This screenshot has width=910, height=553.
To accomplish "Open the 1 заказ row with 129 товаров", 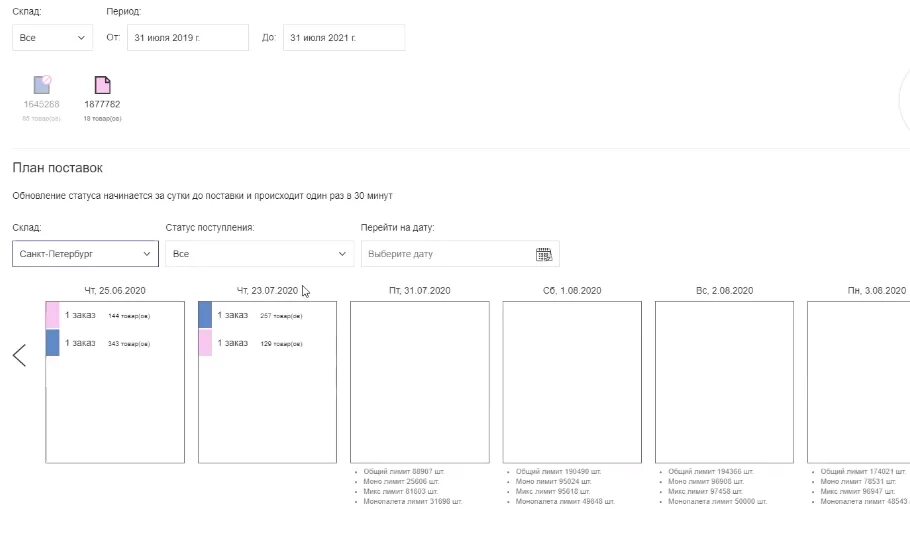I will (x=268, y=343).
